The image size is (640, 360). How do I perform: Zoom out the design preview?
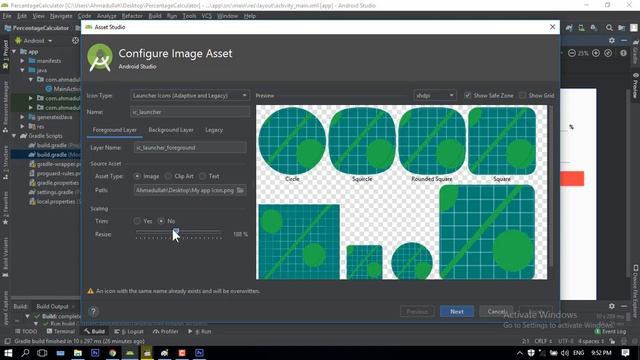[x=572, y=53]
